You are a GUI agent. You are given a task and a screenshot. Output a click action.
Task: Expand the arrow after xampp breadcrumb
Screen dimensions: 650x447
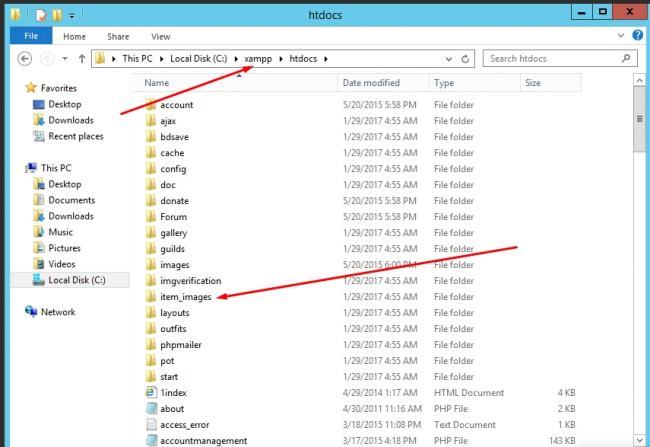[x=281, y=59]
